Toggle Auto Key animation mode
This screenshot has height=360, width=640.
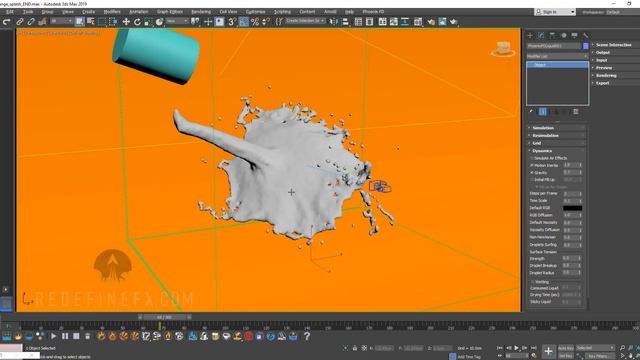coord(565,348)
